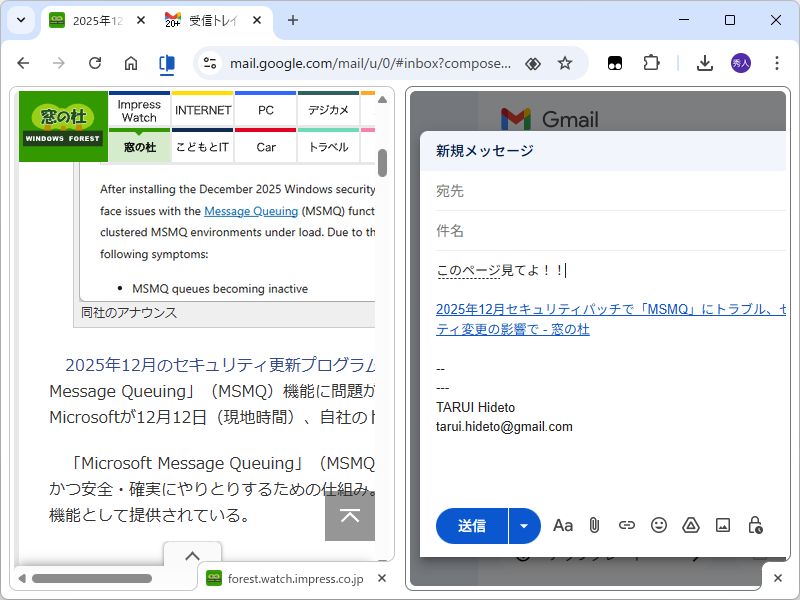Insert files from Google Drive
Viewport: 800px width, 600px height.
click(x=691, y=525)
